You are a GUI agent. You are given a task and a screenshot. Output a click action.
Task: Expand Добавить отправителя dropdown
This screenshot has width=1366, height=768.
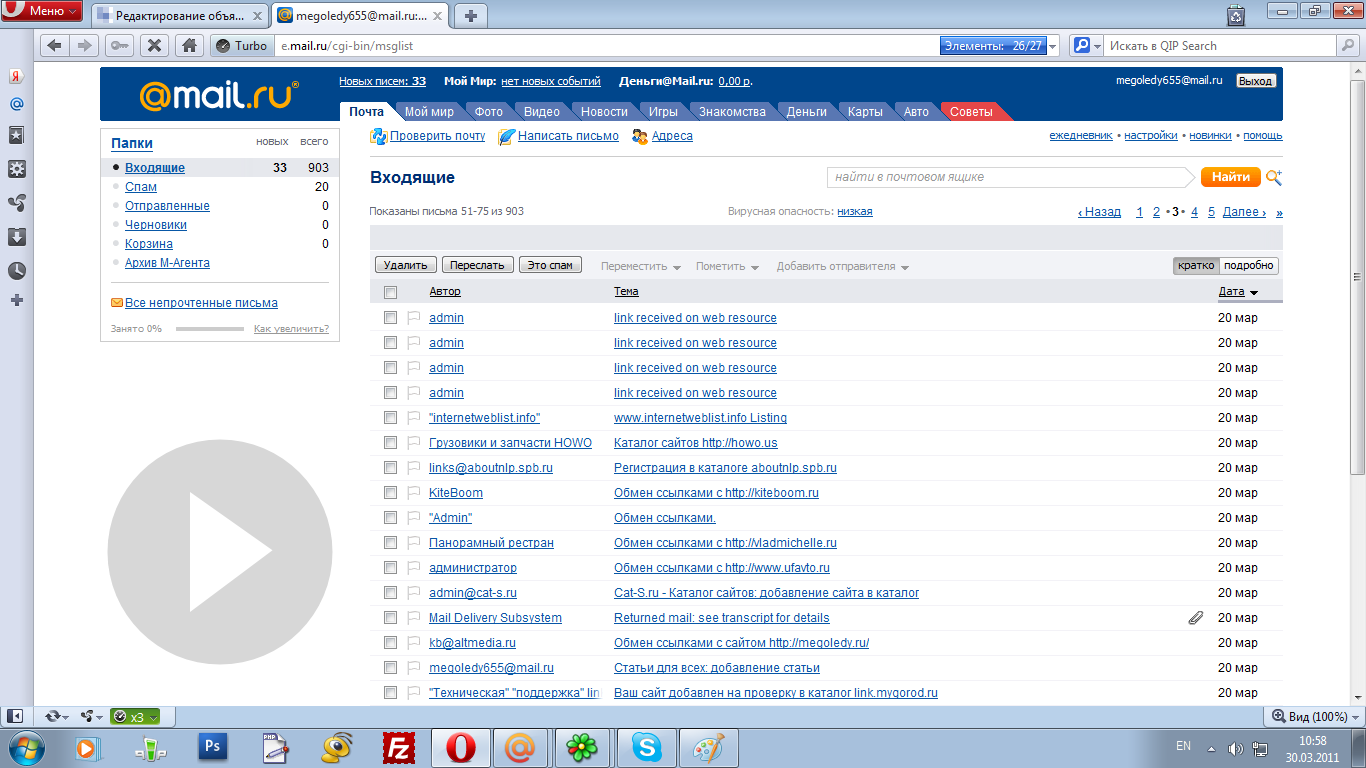tap(842, 267)
